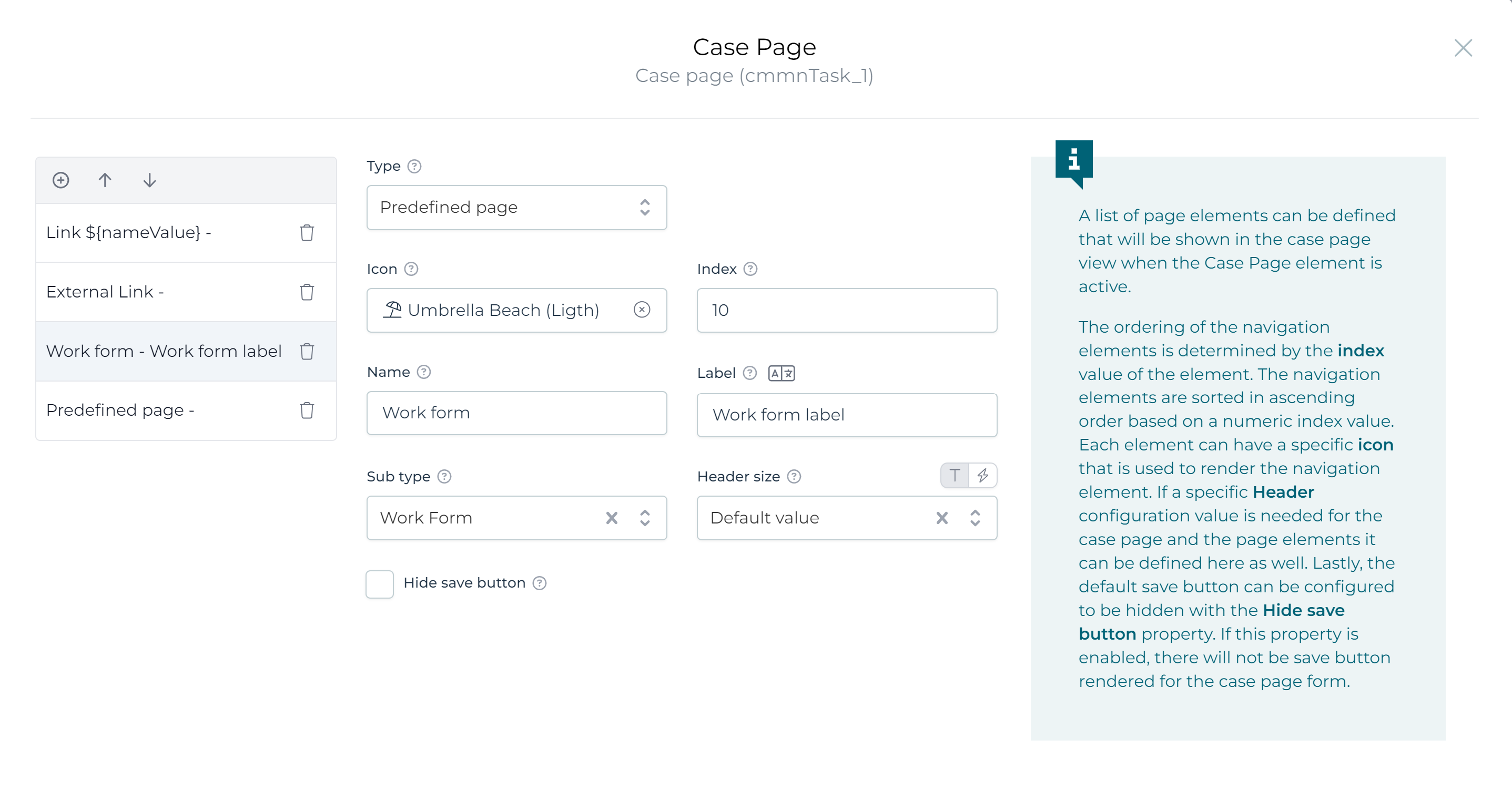Clear the Sub type Work Form selection
This screenshot has width=1512, height=791.
612,518
